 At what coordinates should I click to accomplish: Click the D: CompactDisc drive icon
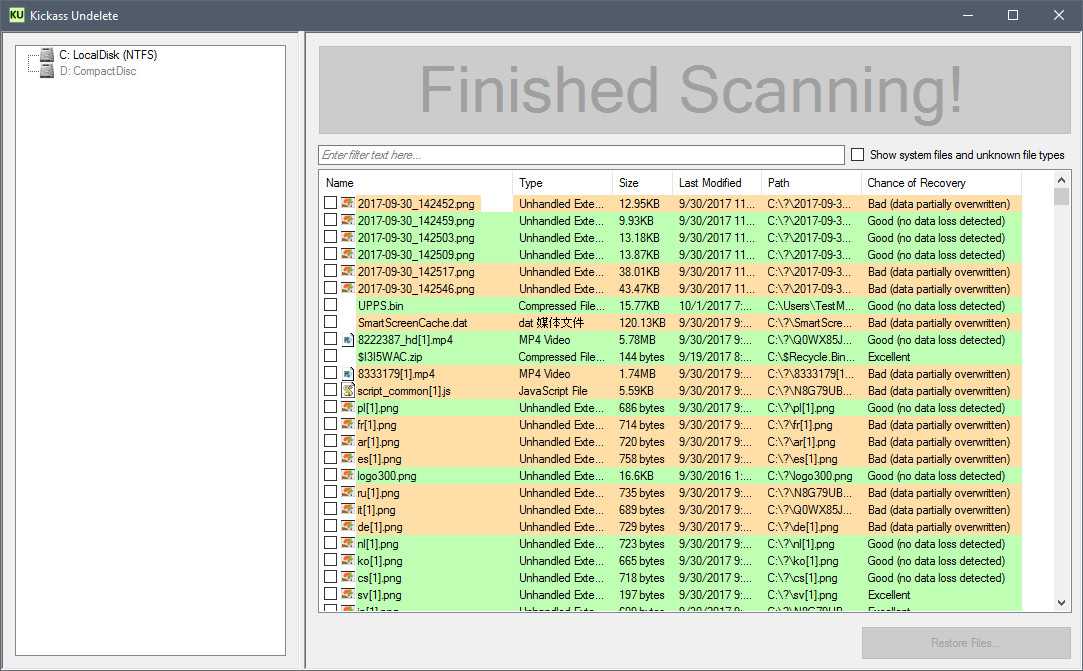click(46, 71)
